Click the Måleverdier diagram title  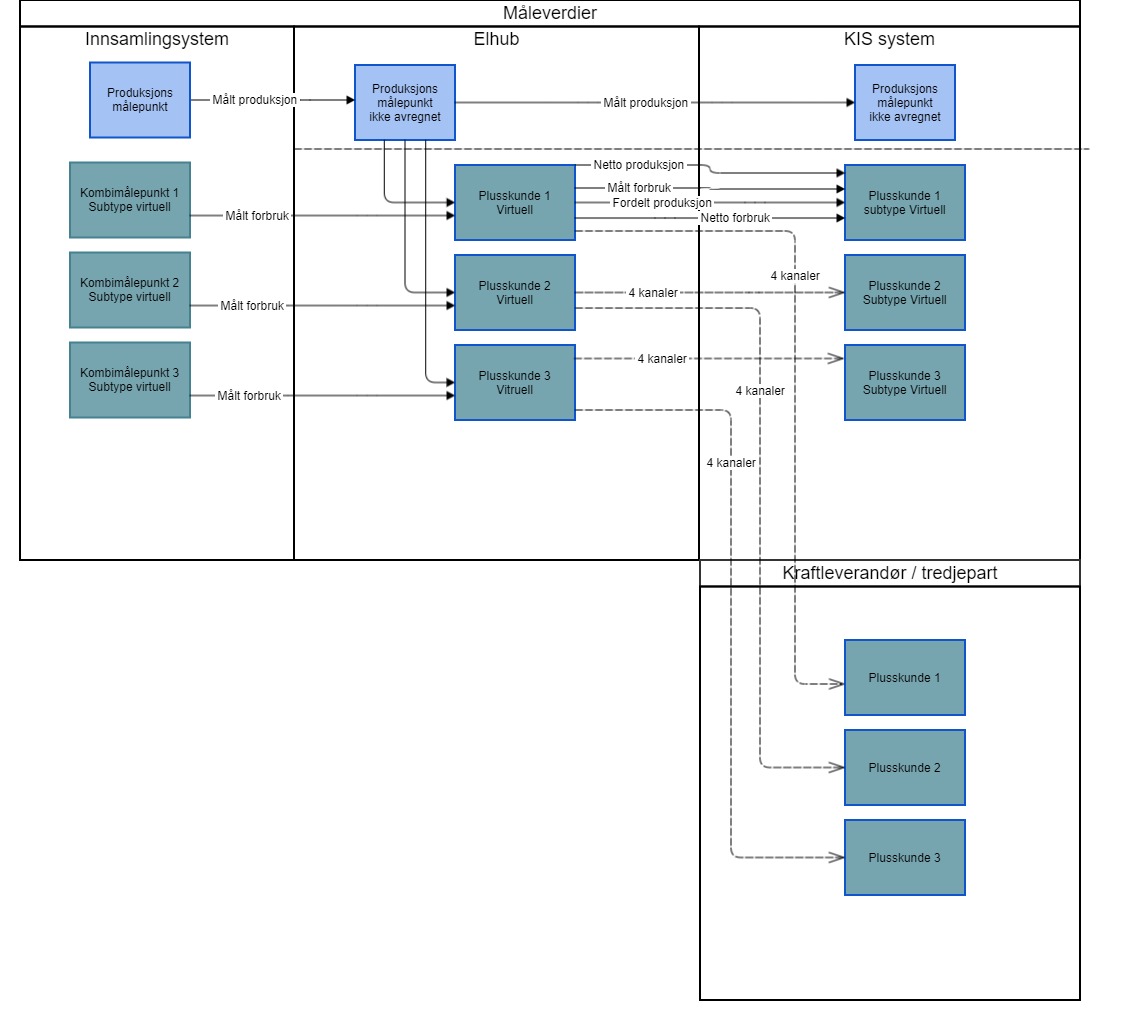550,13
